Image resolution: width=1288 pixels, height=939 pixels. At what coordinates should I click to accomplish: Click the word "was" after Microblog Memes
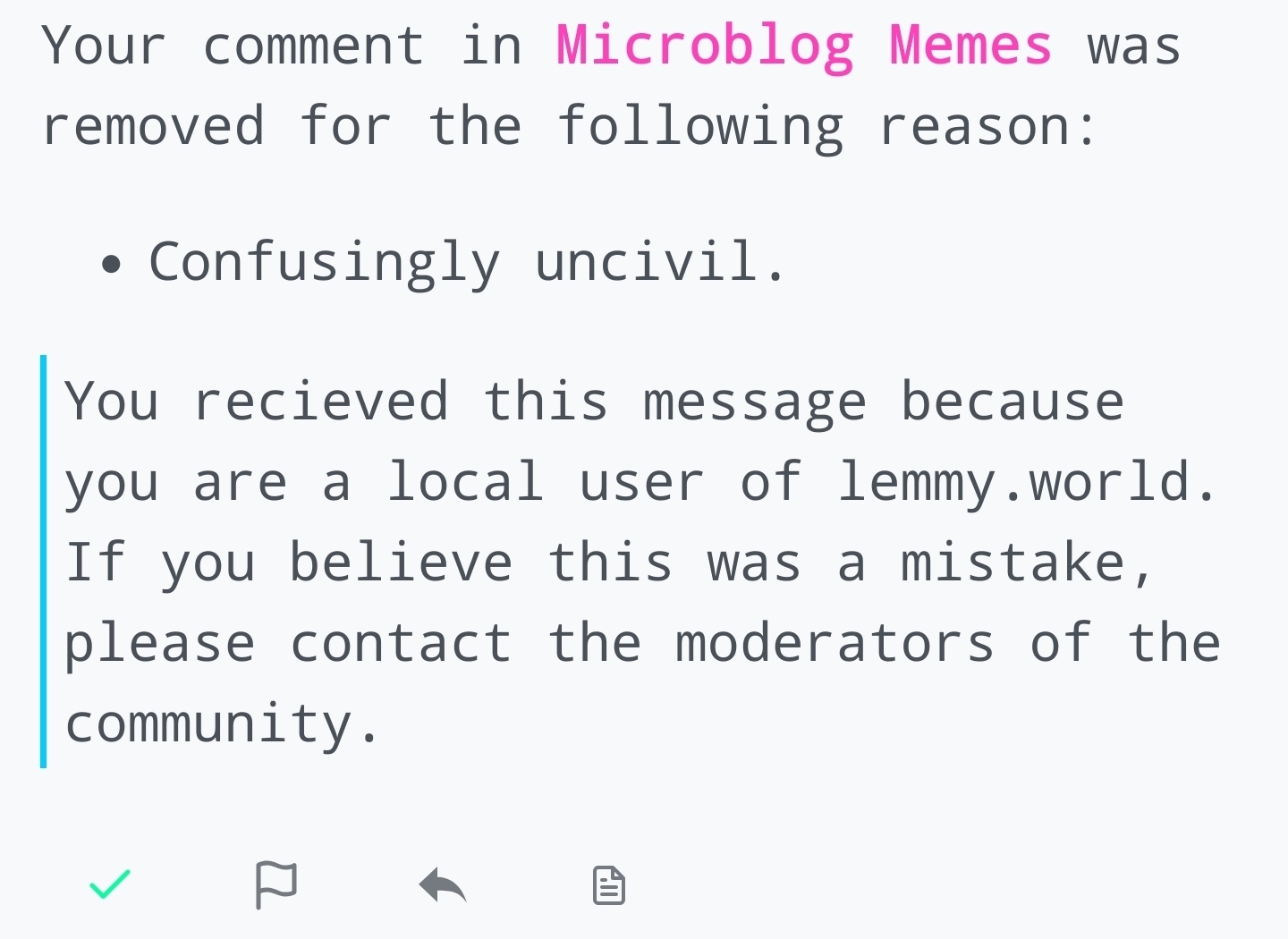click(1134, 47)
